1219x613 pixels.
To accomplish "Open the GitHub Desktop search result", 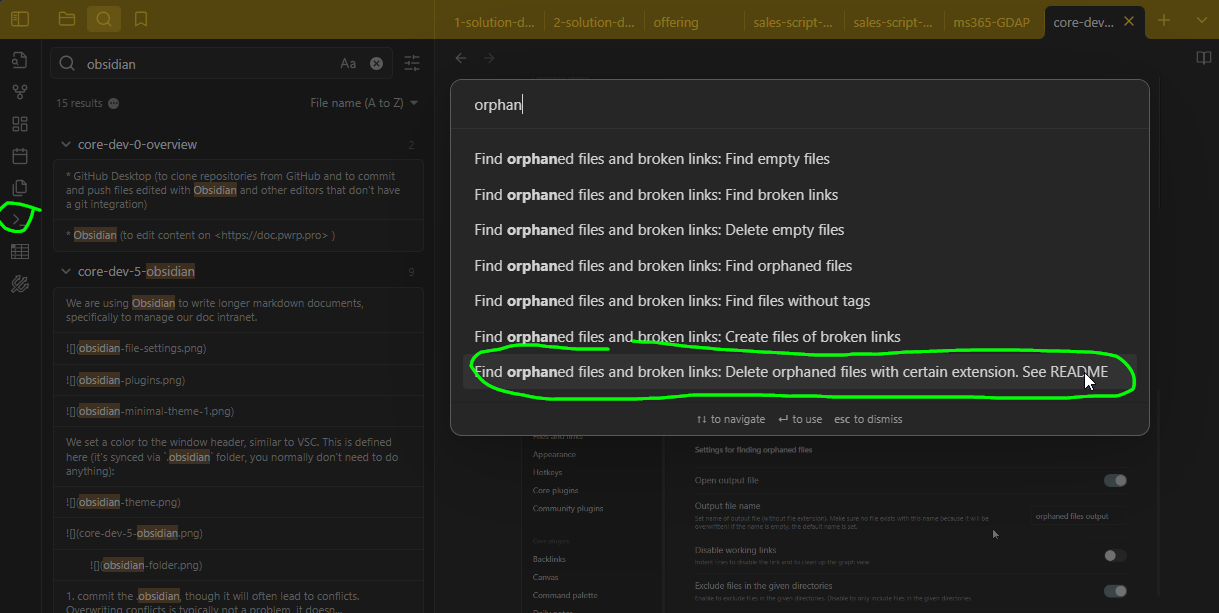I will point(239,190).
